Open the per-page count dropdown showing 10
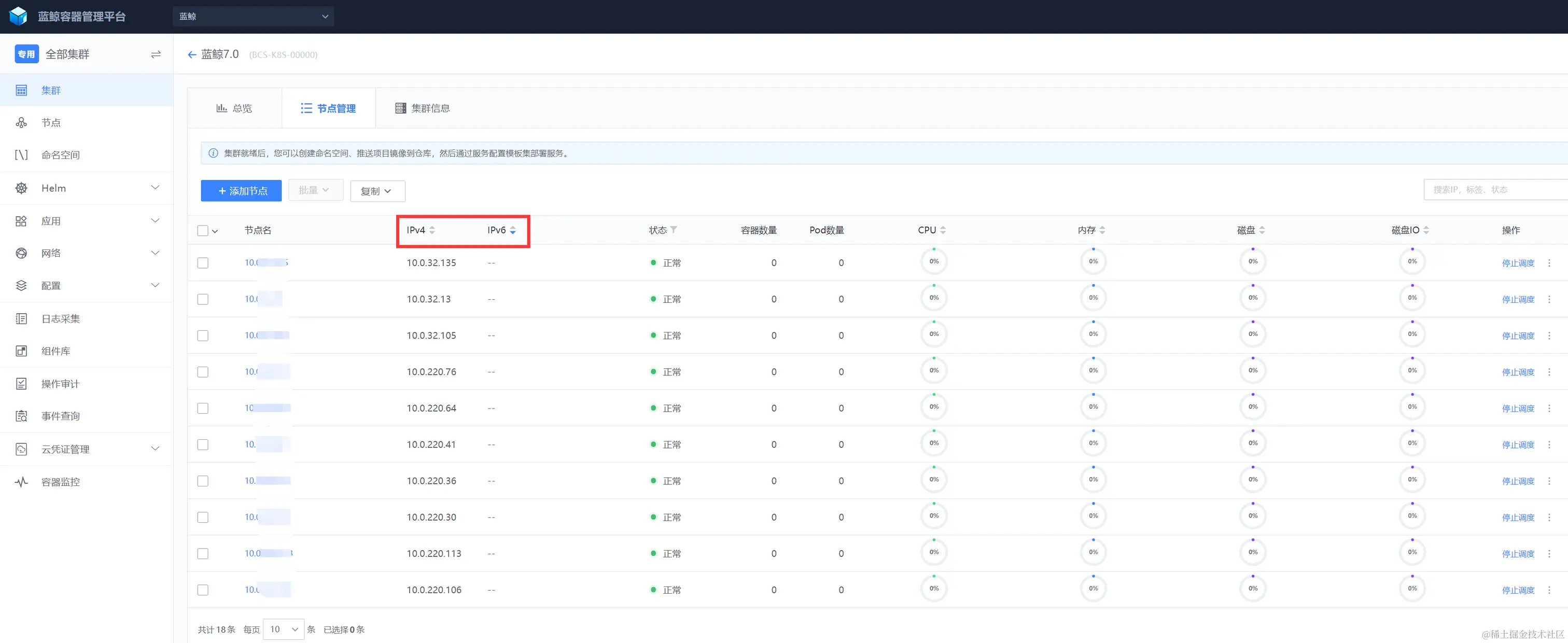Image resolution: width=1568 pixels, height=643 pixels. [284, 629]
